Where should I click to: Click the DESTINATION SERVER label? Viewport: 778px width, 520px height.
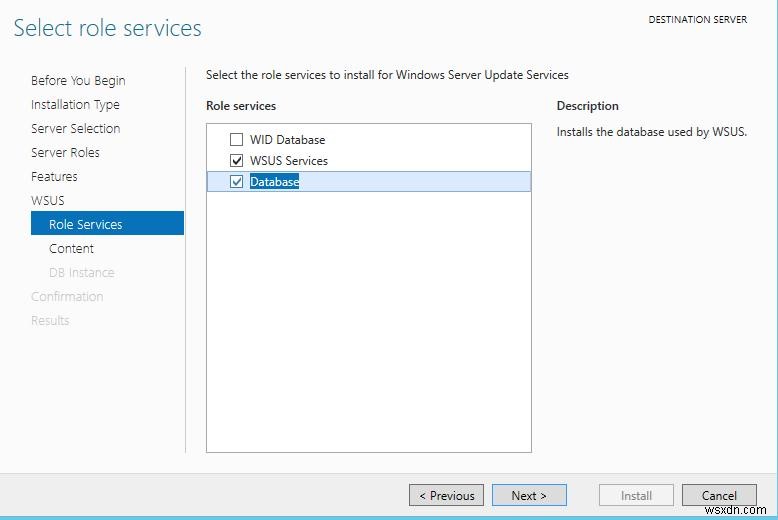pos(698,19)
